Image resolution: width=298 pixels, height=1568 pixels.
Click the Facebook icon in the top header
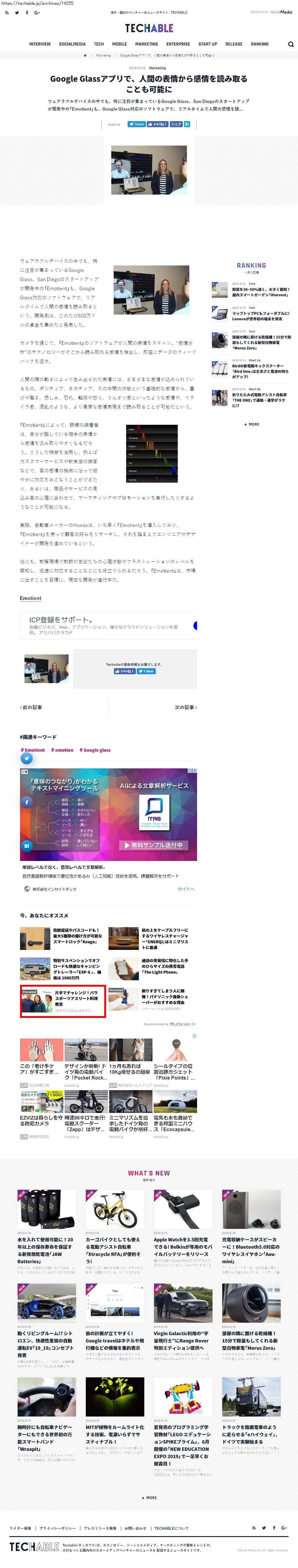27,12
